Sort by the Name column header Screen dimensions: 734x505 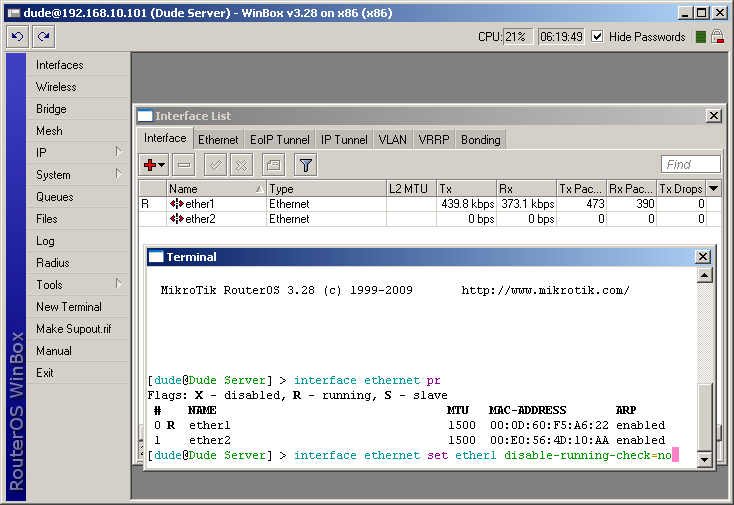tap(216, 189)
